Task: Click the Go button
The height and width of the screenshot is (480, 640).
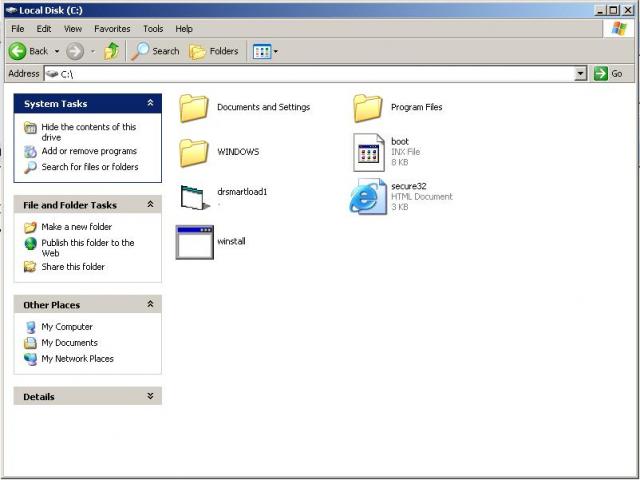Action: (609, 73)
